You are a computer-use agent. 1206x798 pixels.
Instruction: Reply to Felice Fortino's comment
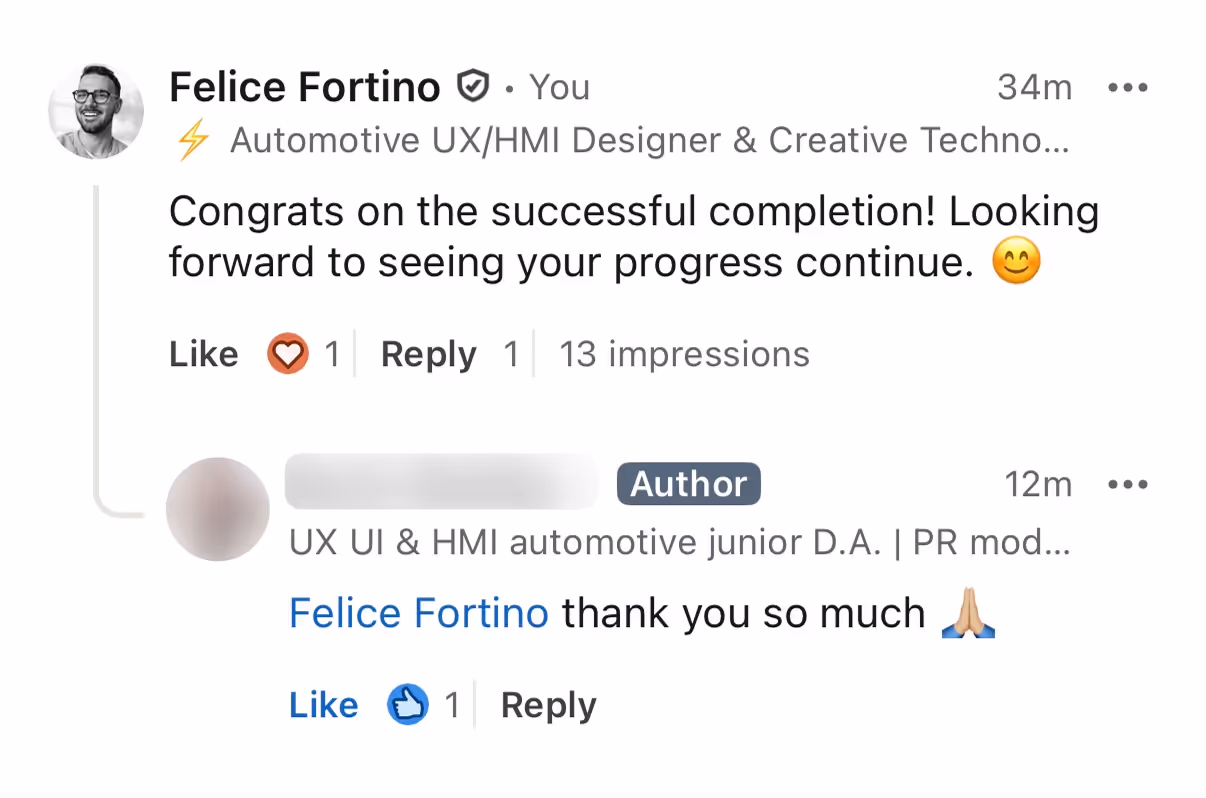(x=428, y=354)
